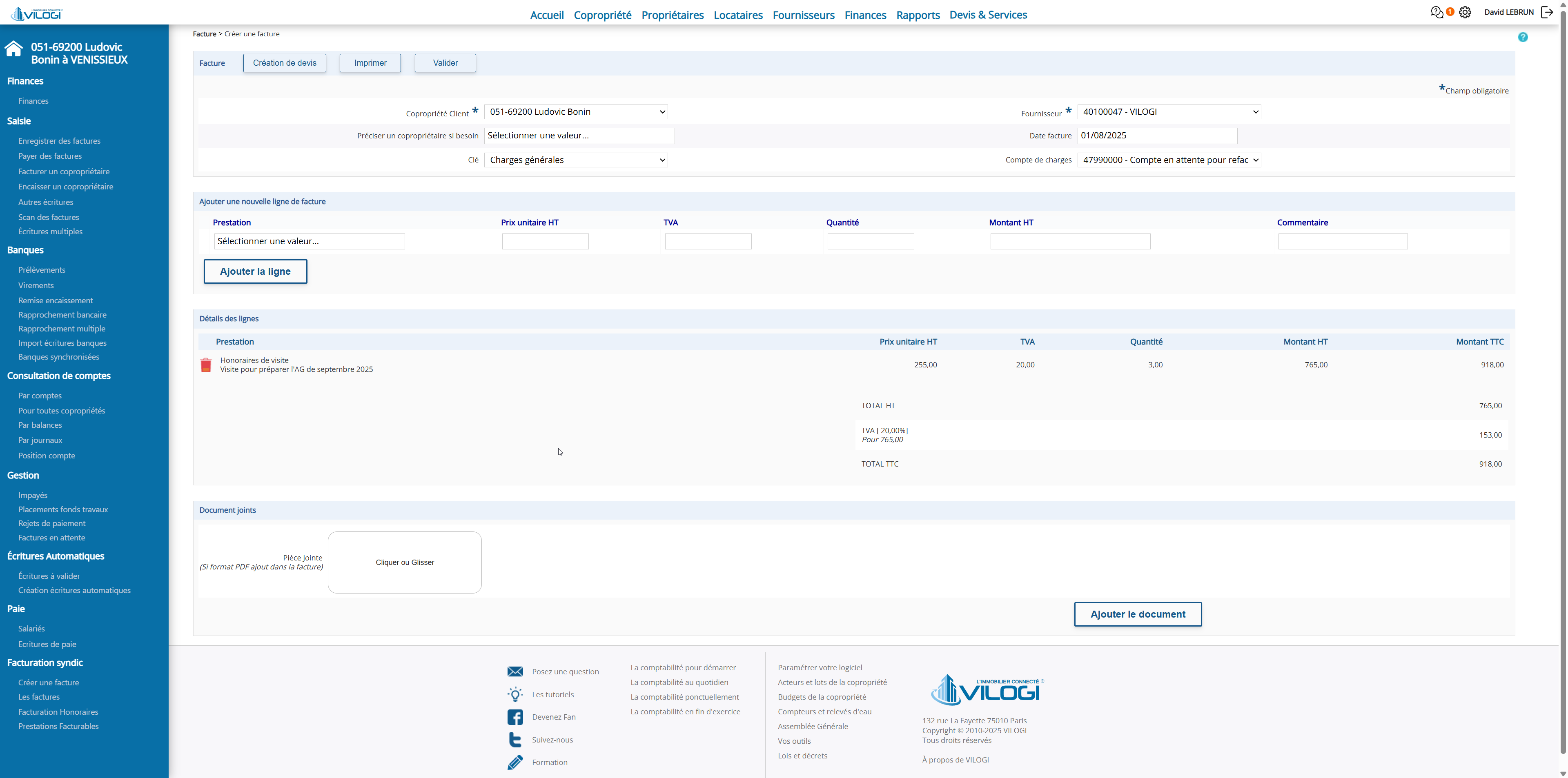The width and height of the screenshot is (1568, 778).
Task: Open the Copropriété Client dropdown
Action: pos(576,112)
